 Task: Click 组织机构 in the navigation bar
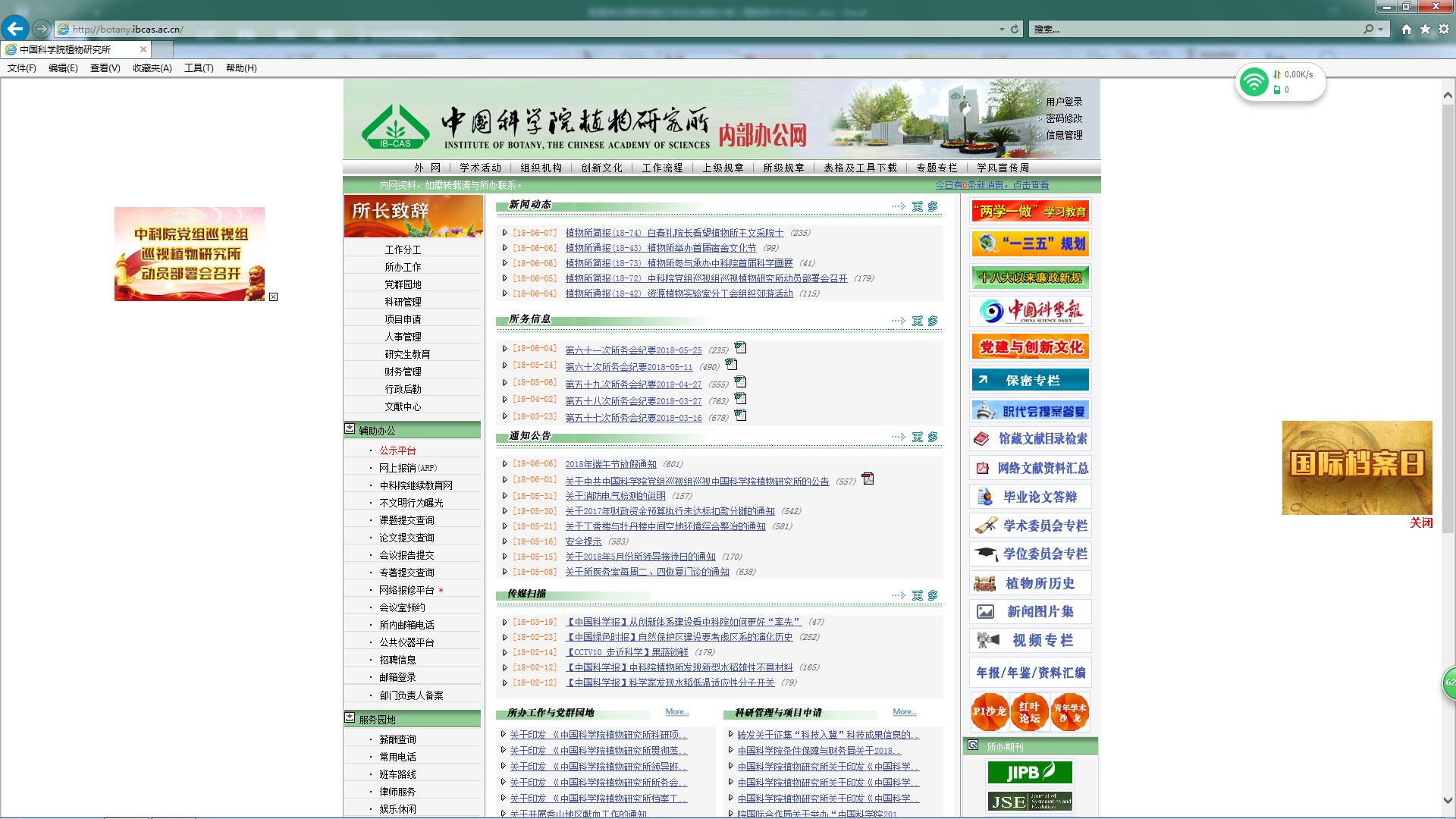pos(541,168)
